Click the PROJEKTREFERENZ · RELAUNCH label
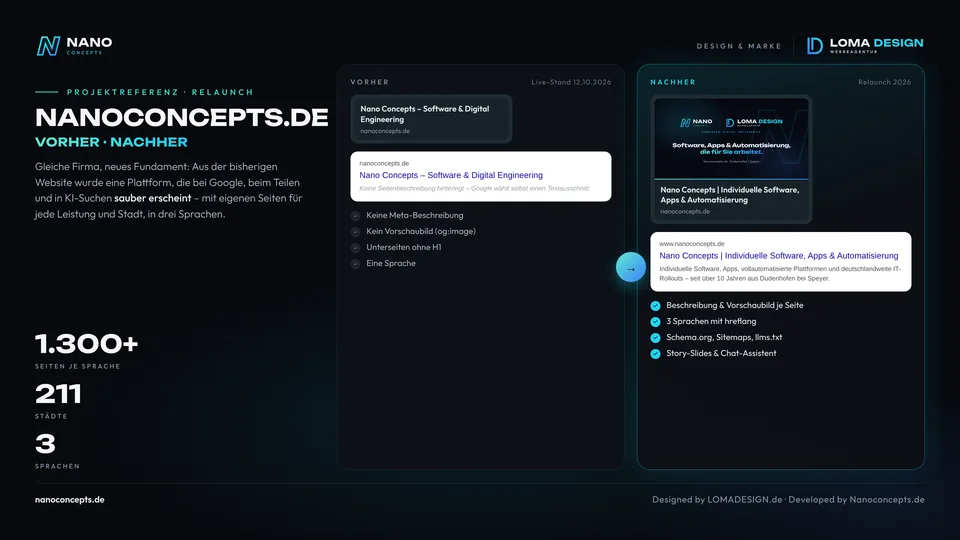 click(160, 92)
